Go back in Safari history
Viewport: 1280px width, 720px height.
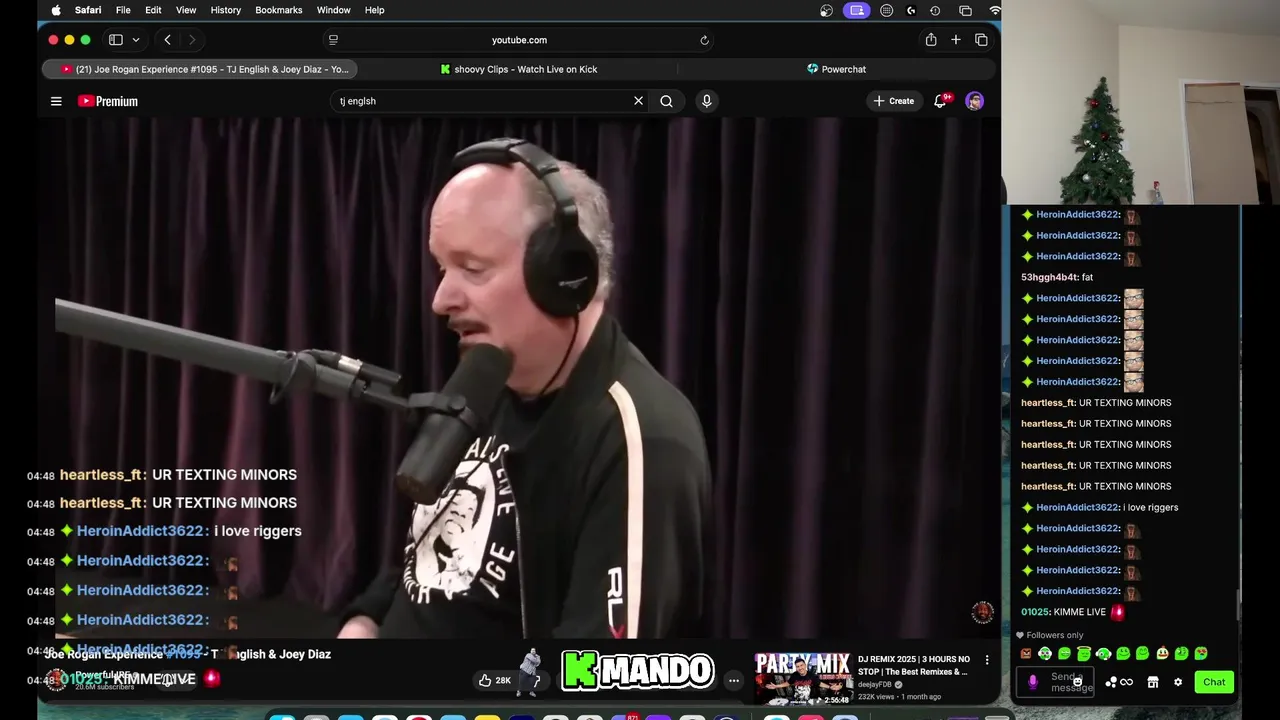tap(167, 40)
